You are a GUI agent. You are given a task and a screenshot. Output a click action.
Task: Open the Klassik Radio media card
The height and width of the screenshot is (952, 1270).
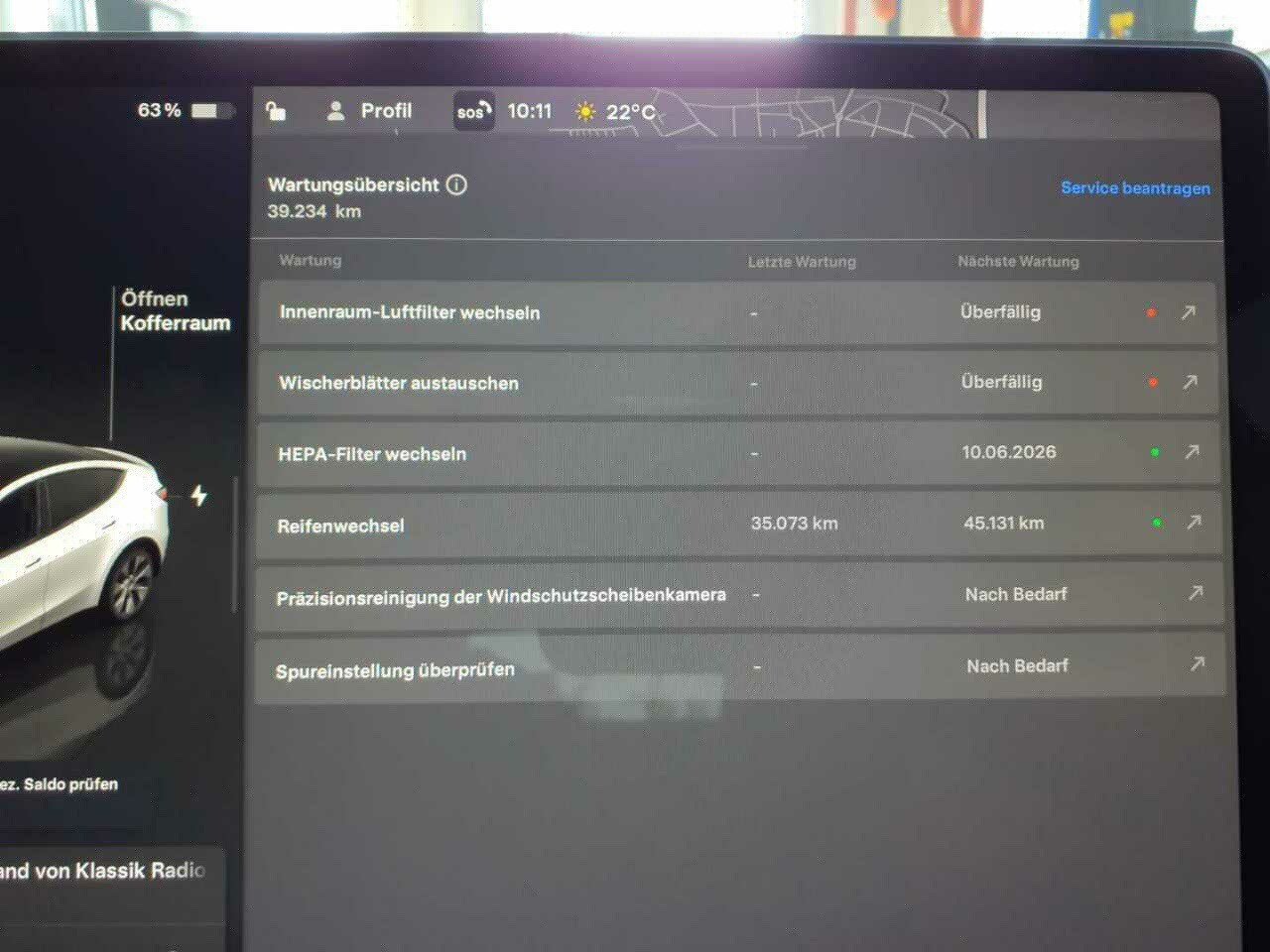tap(104, 872)
